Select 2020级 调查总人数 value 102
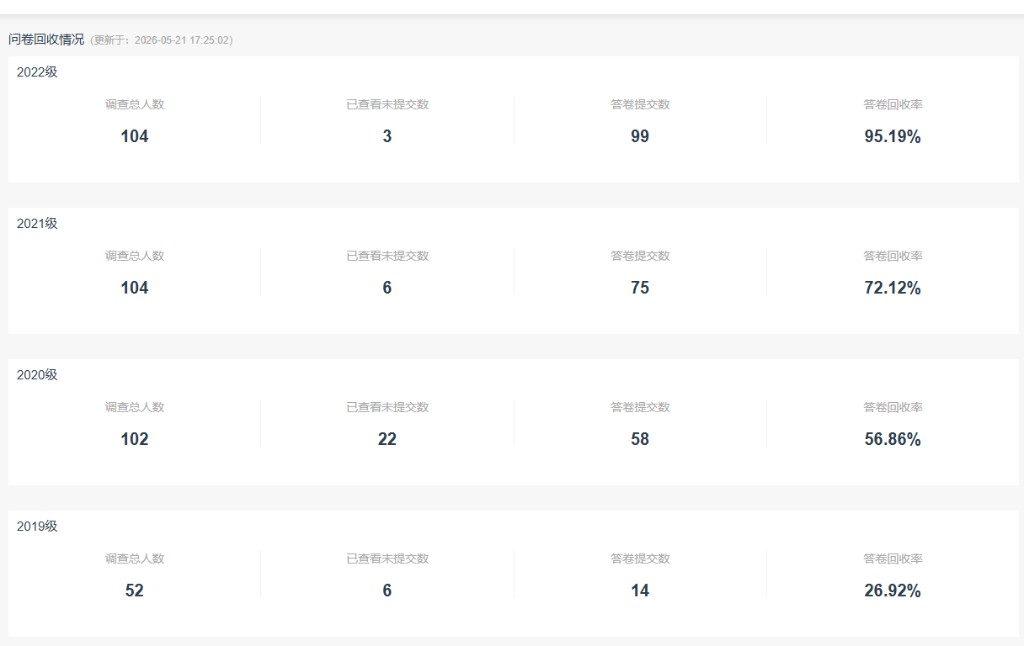 pos(135,439)
